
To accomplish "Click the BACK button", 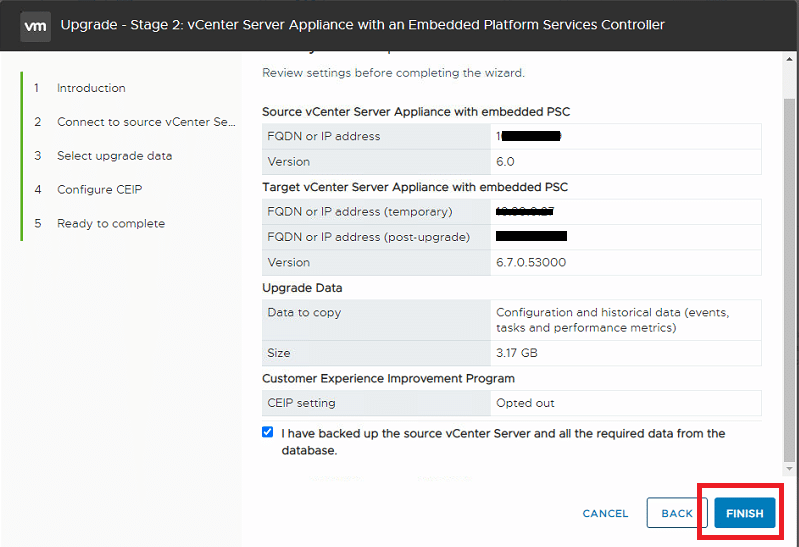I will (x=677, y=513).
